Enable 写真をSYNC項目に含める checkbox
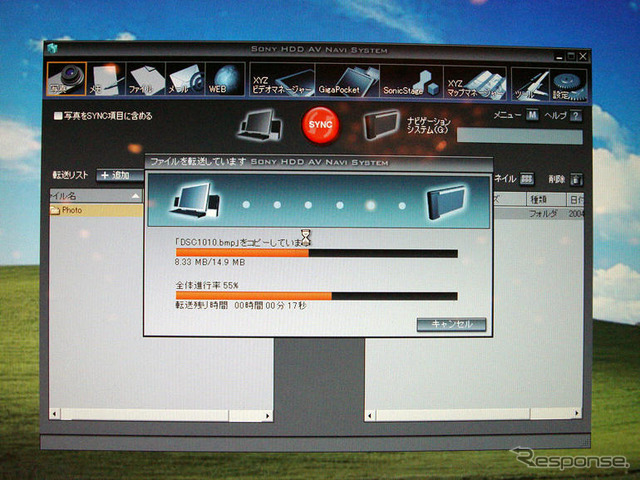This screenshot has width=640, height=480. click(58, 116)
